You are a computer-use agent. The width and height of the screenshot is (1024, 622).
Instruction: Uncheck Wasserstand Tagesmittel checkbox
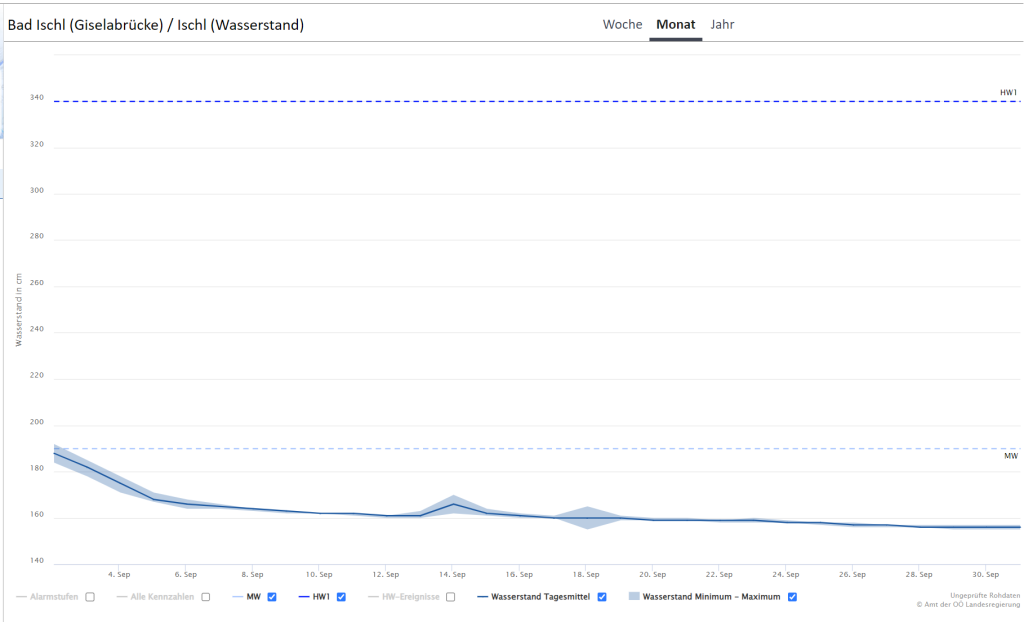point(602,597)
